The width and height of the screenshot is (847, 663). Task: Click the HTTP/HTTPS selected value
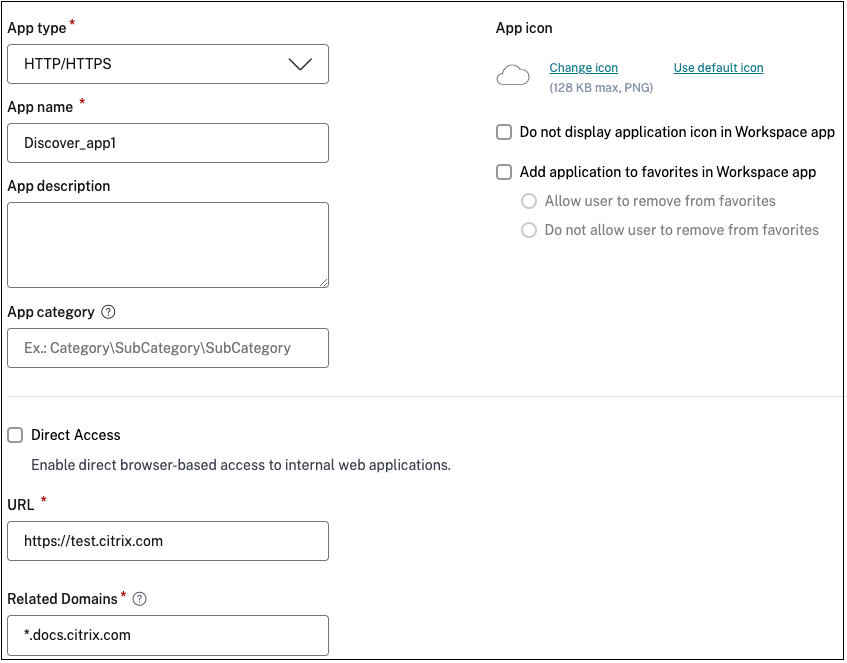pos(68,64)
